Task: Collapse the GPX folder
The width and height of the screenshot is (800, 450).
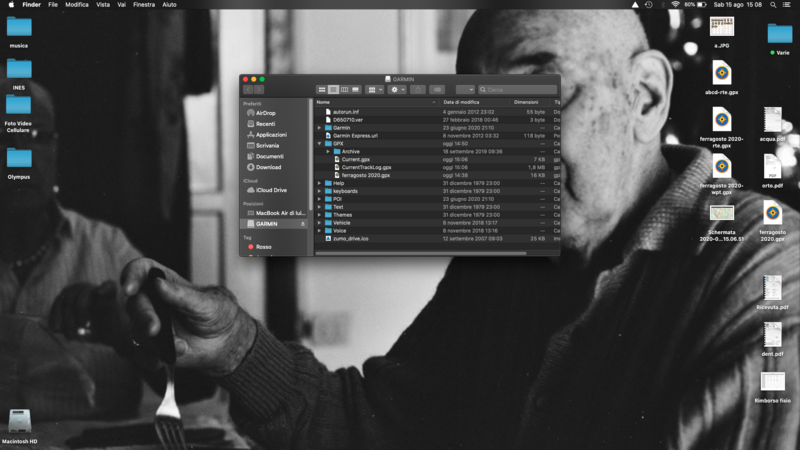Action: [x=319, y=143]
